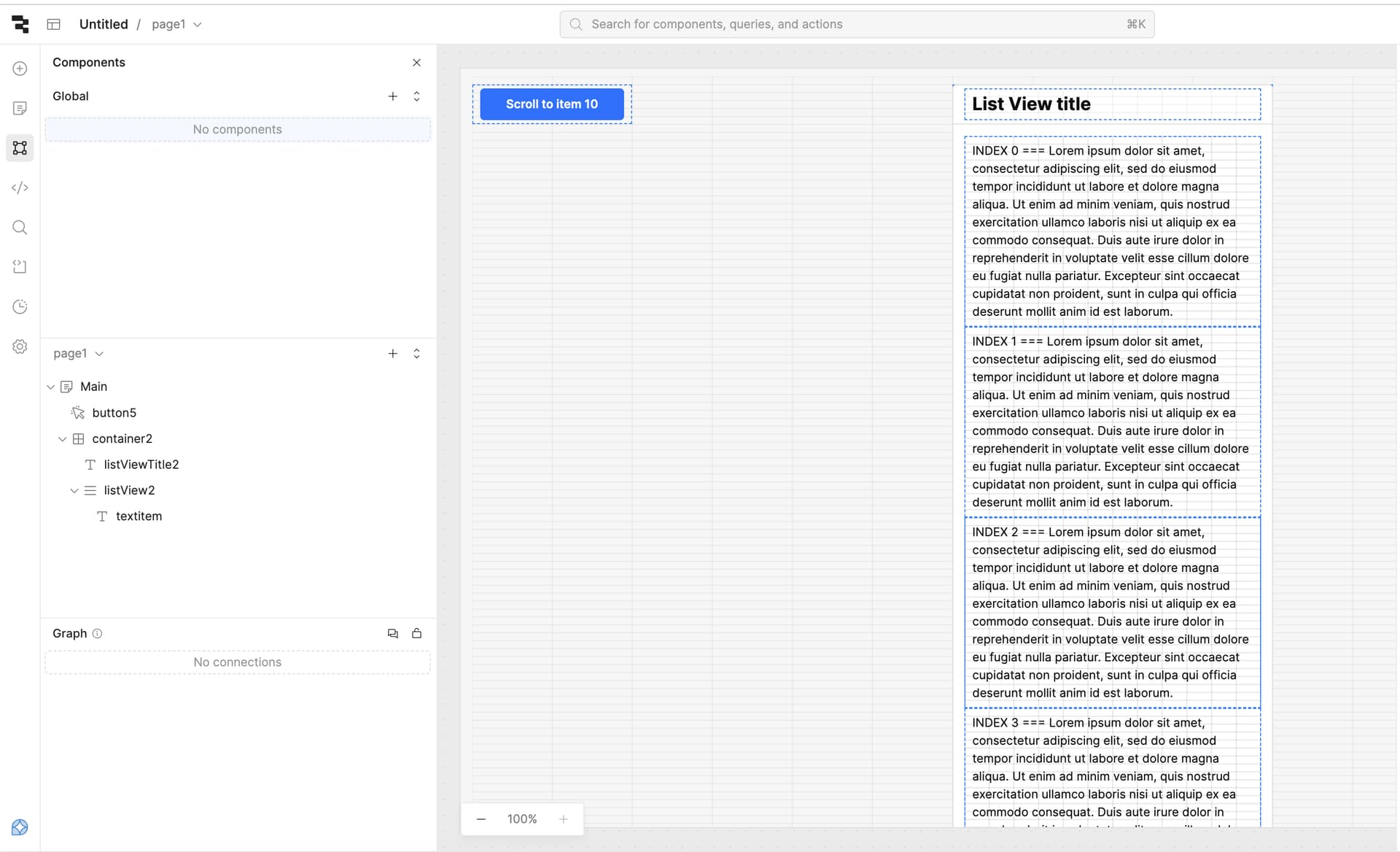Screen dimensions: 1400x852
Task: Open the Code panel icon in sidebar
Action: [20, 187]
